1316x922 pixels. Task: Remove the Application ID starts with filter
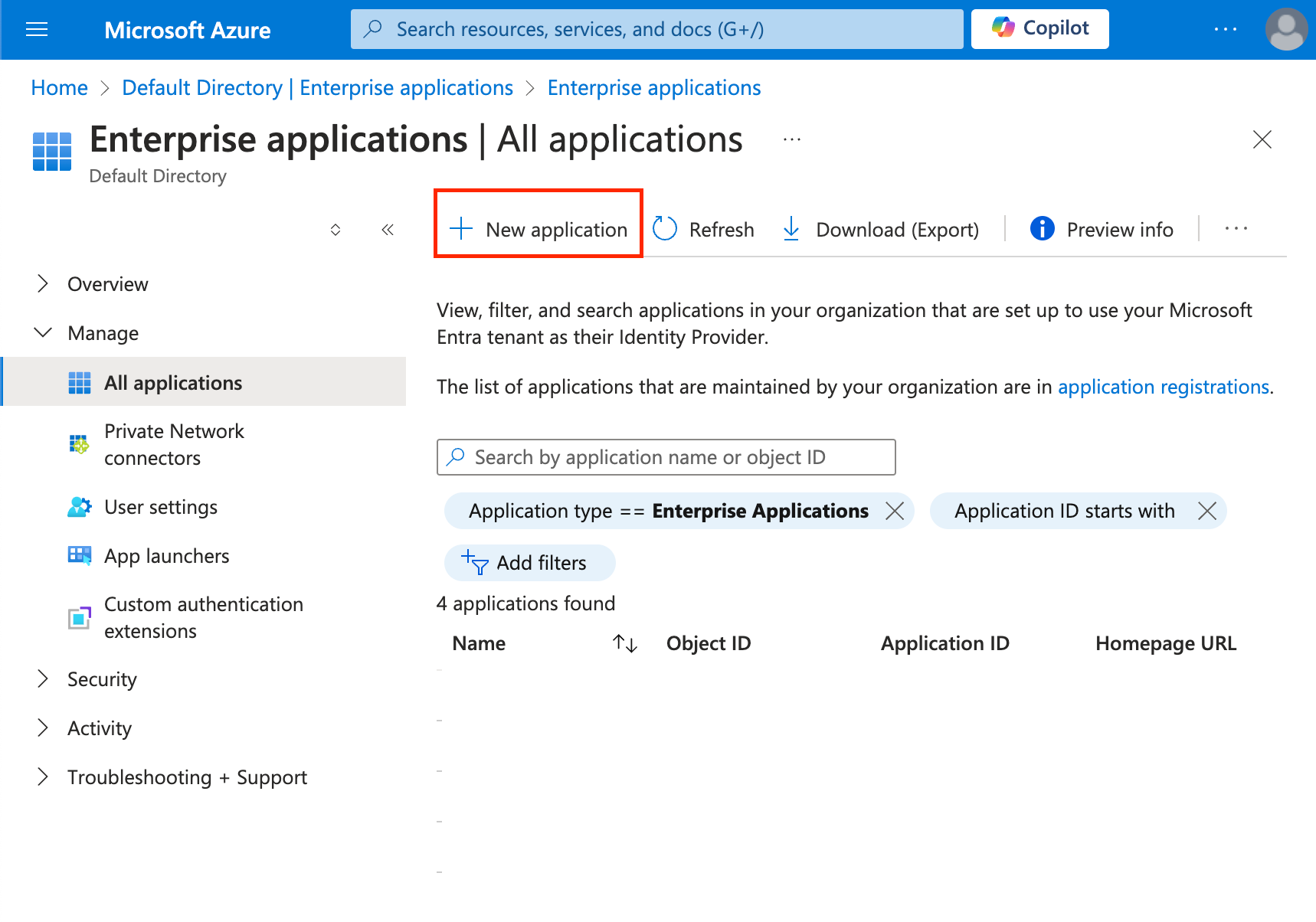tap(1207, 511)
